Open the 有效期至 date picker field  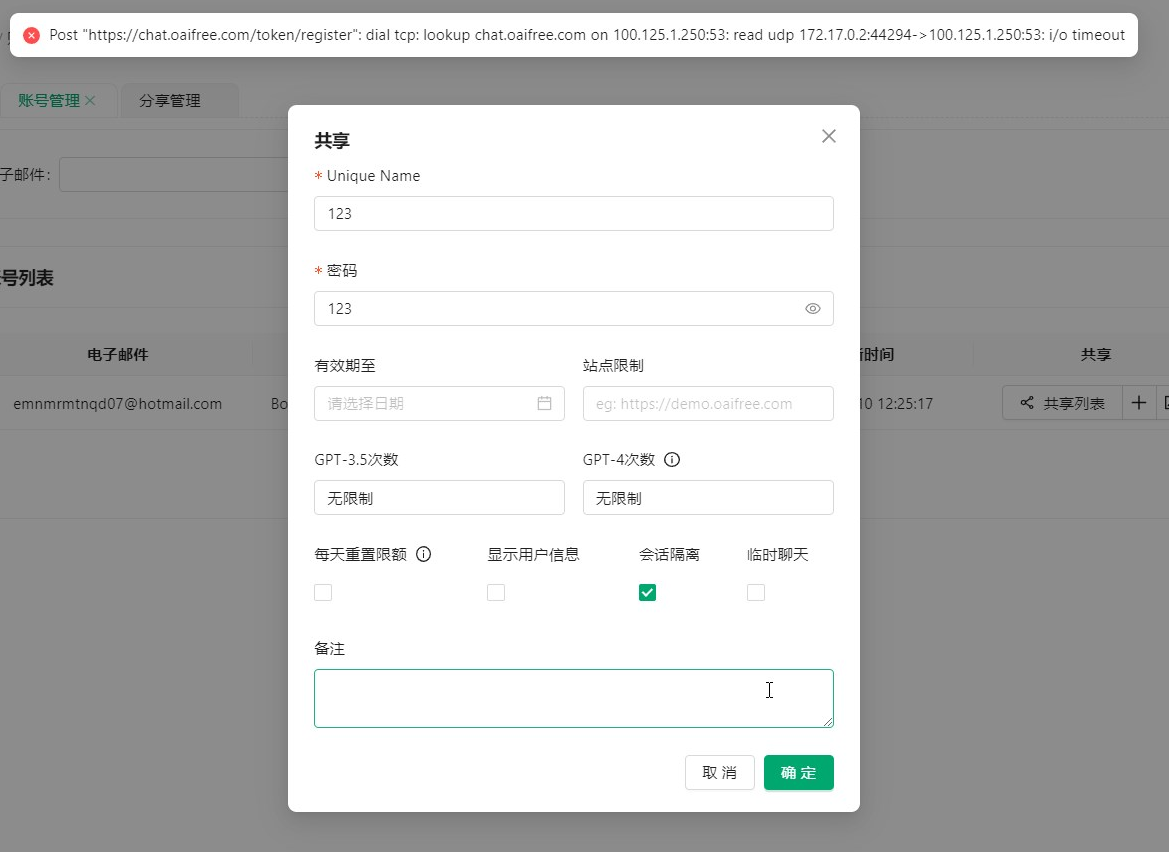[439, 403]
